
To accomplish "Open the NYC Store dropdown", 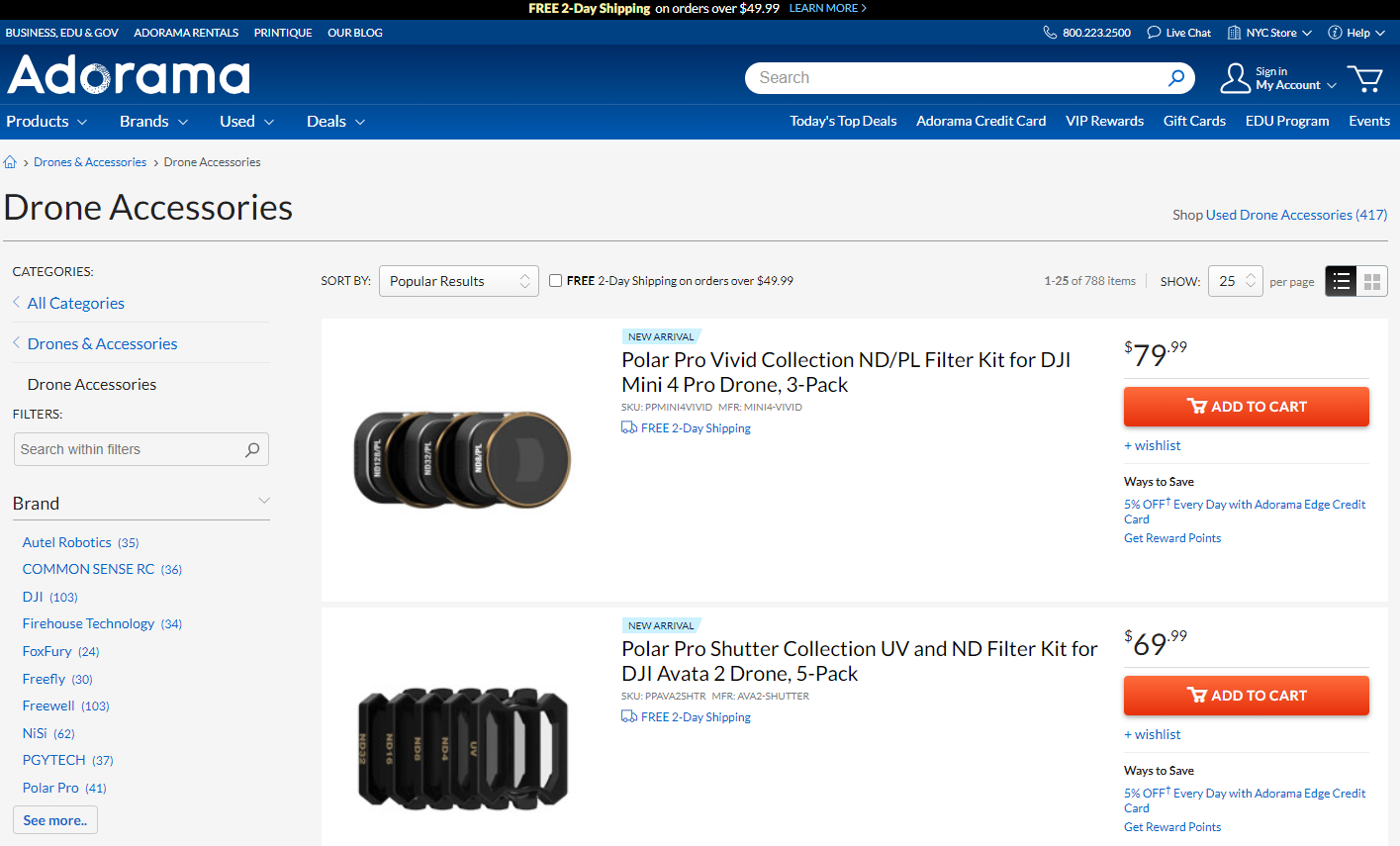I will pyautogui.click(x=1278, y=33).
